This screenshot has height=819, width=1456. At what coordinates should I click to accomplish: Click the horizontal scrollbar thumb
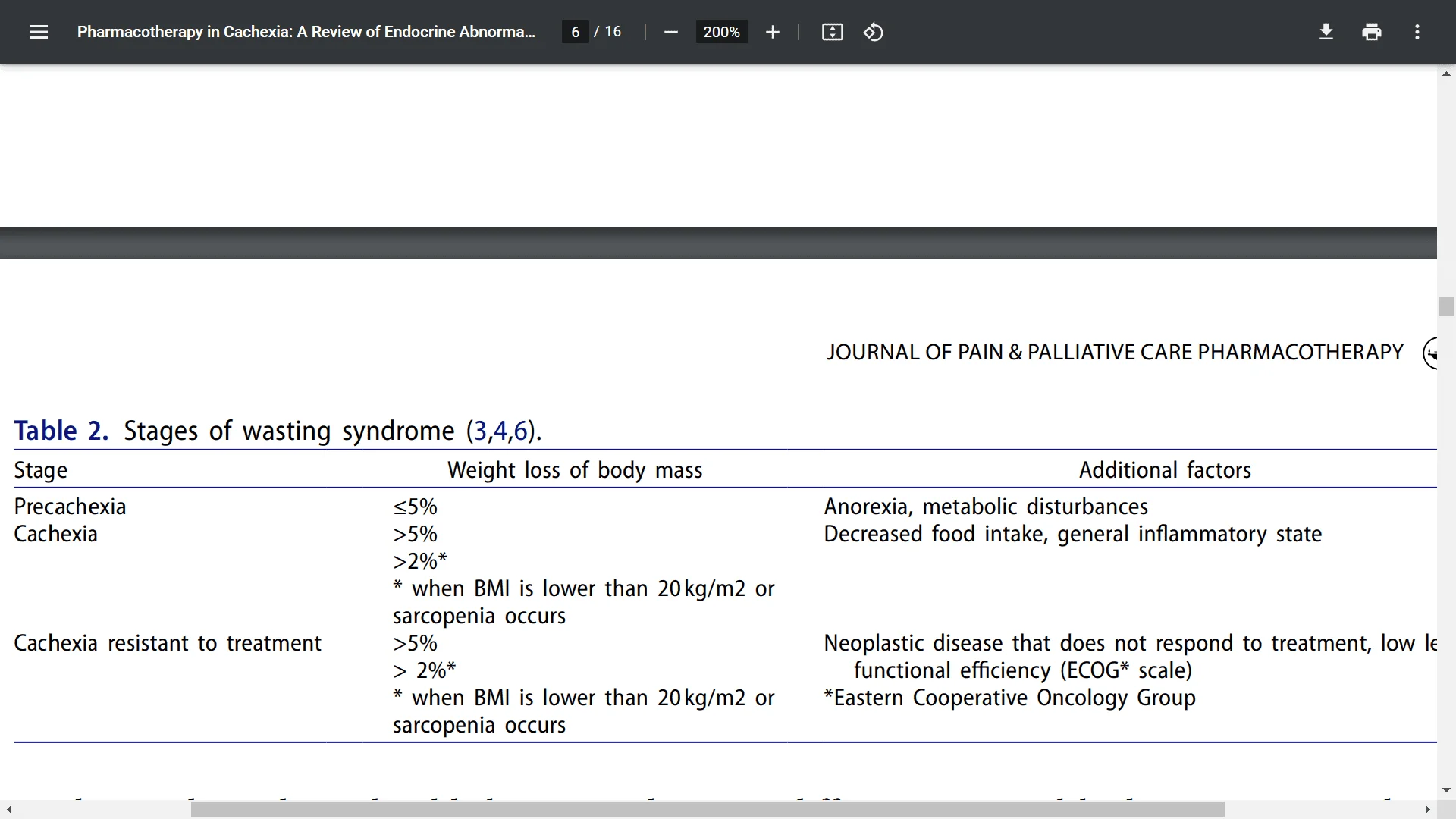(x=708, y=810)
